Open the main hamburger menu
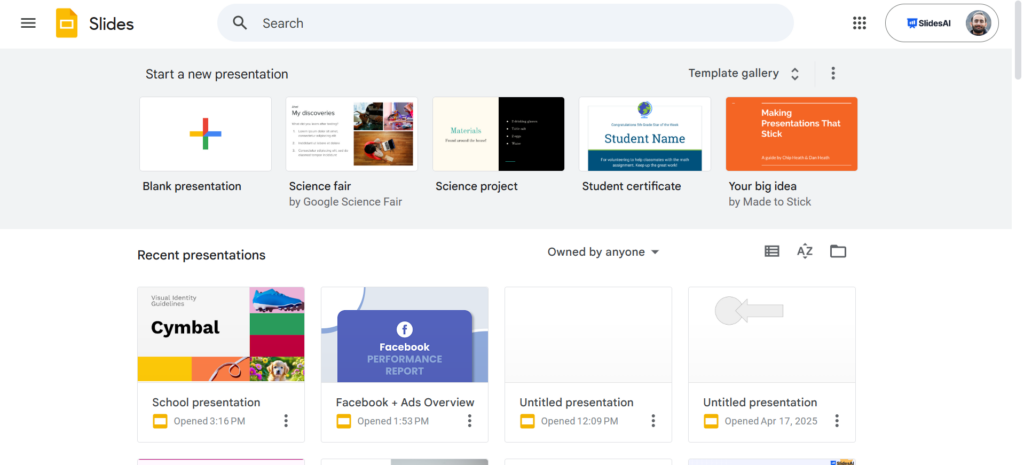 coord(28,23)
